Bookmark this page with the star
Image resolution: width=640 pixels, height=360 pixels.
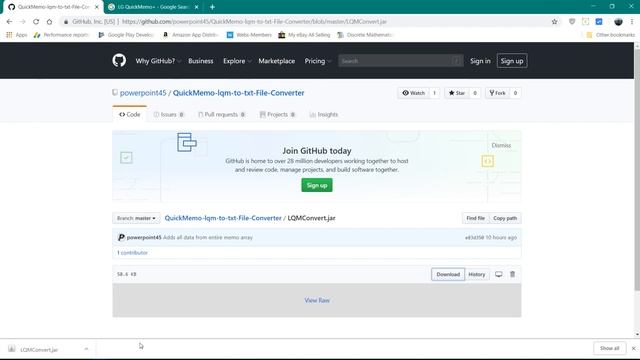(x=554, y=22)
